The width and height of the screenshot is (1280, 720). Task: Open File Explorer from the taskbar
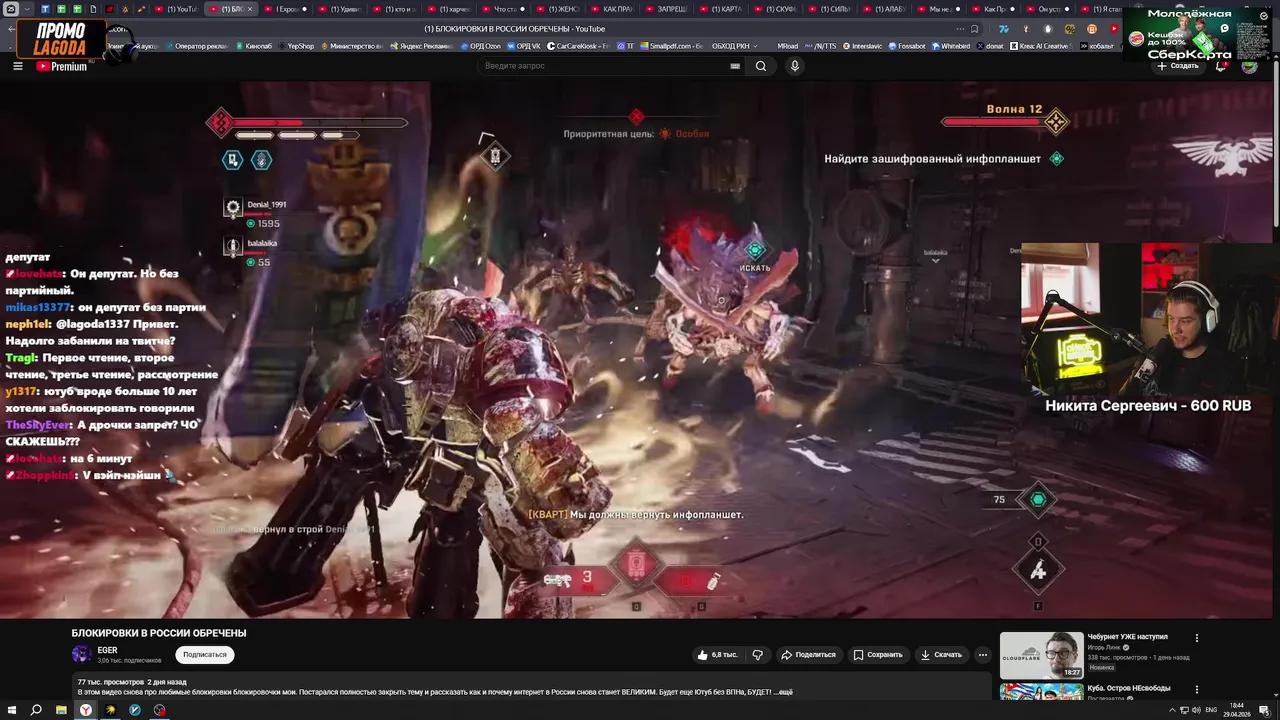click(x=61, y=710)
